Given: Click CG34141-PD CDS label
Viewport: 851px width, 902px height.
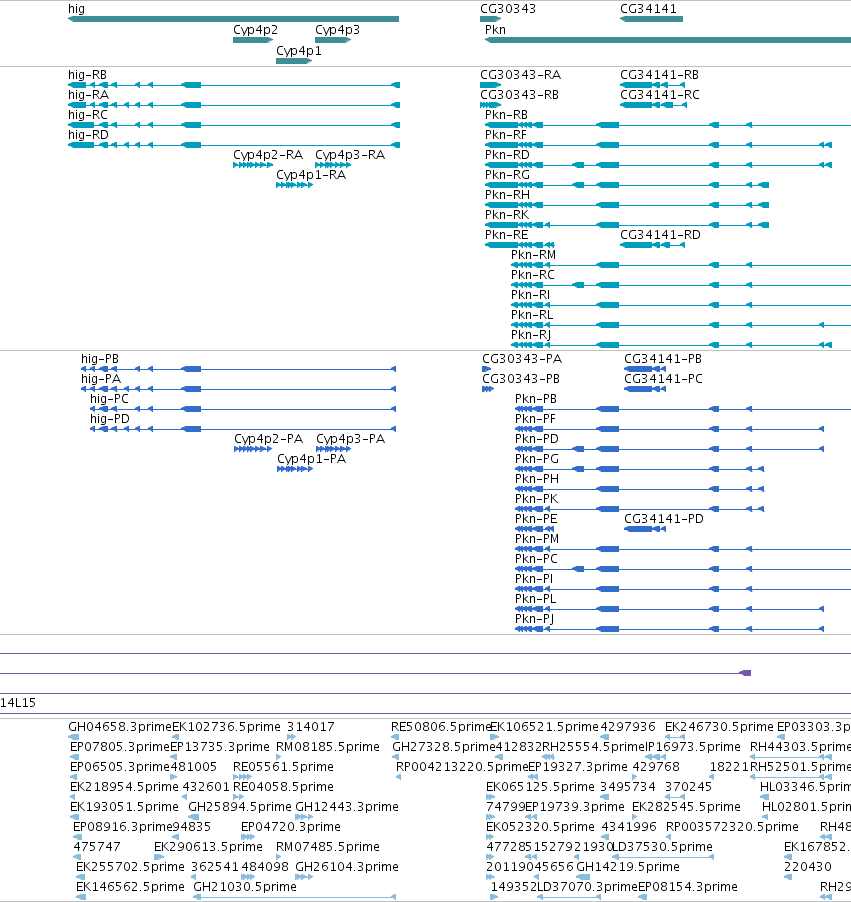Looking at the screenshot, I should [663, 519].
